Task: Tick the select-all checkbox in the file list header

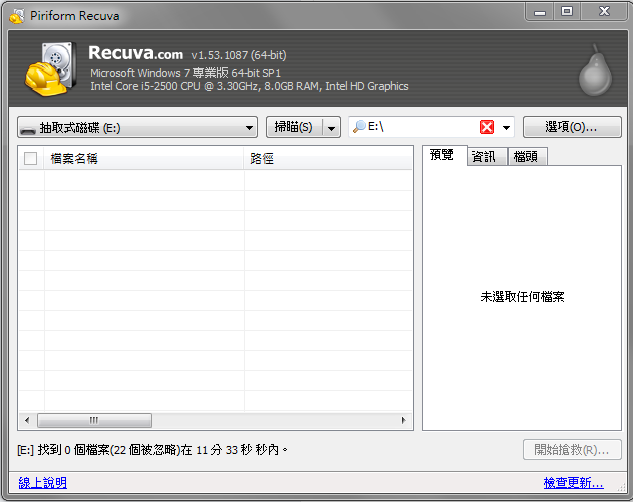Action: pyautogui.click(x=31, y=159)
